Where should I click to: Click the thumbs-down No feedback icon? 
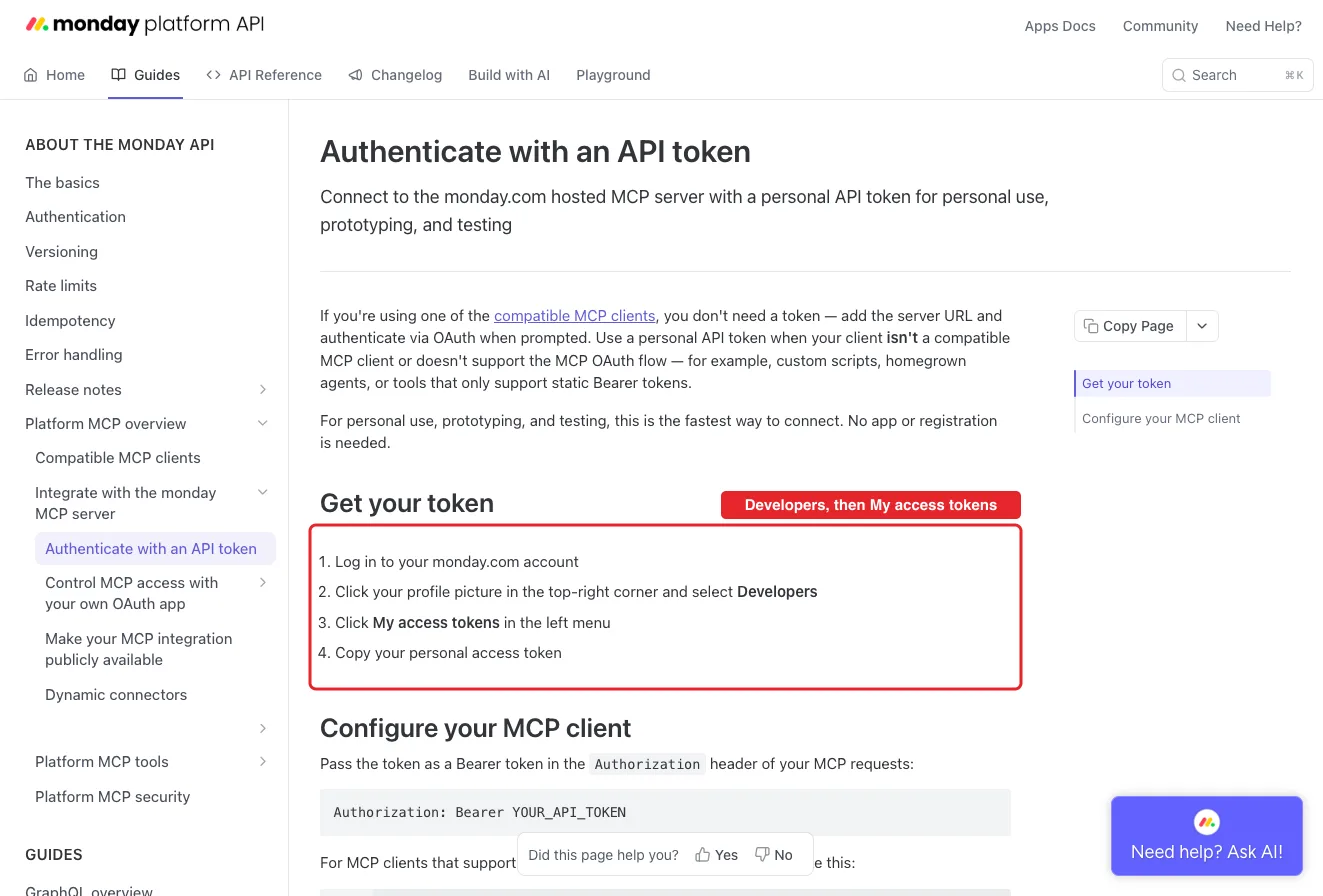click(x=762, y=855)
